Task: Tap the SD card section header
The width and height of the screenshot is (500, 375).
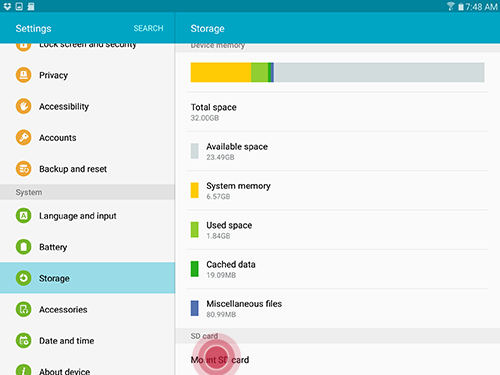Action: 337,336
